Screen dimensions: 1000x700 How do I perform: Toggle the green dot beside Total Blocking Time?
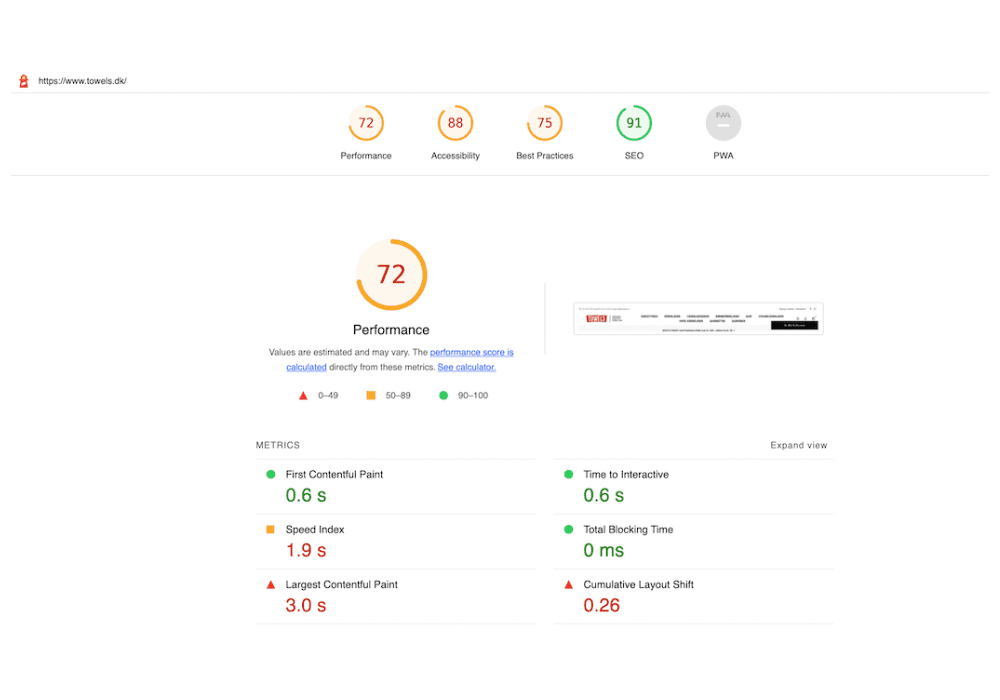[569, 529]
